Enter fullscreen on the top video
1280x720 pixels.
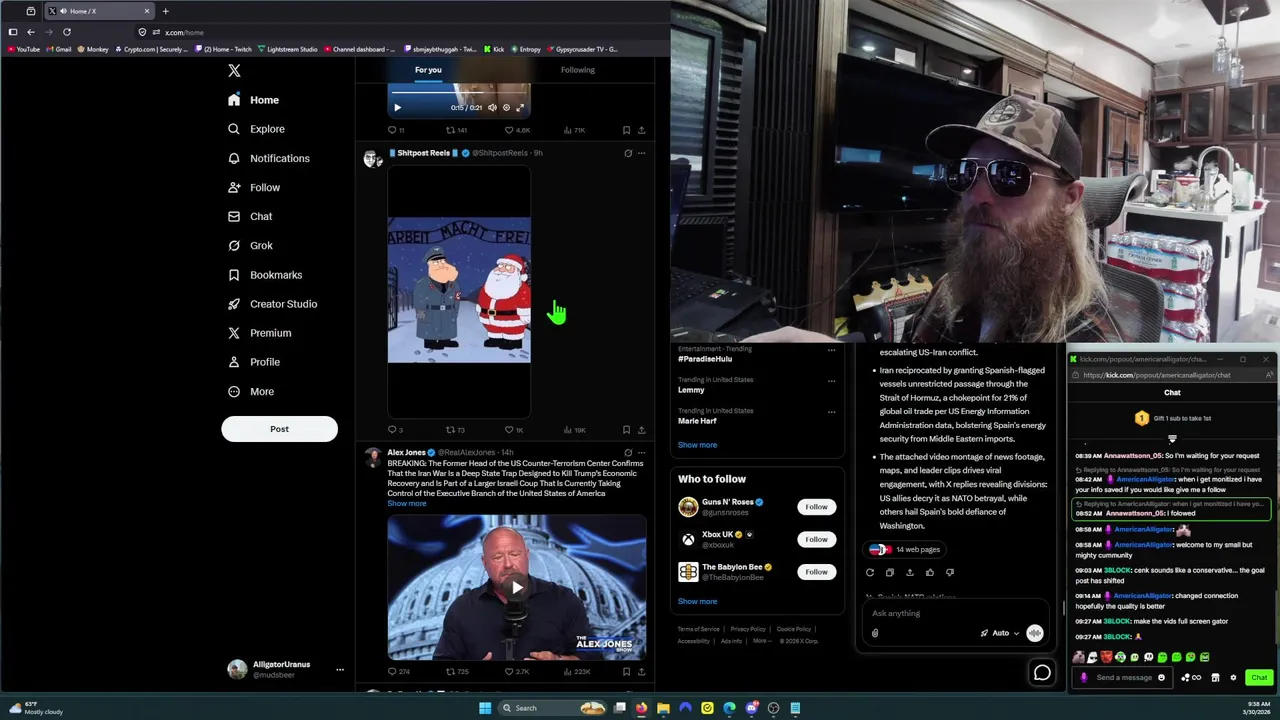(520, 107)
